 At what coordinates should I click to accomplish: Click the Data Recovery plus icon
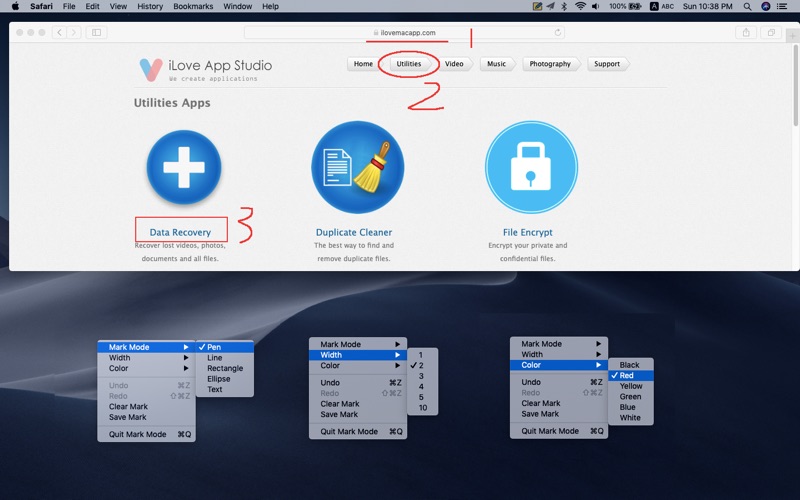(x=184, y=167)
